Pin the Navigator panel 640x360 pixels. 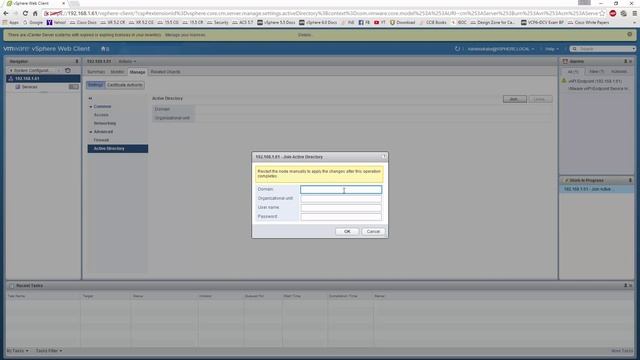77,61
